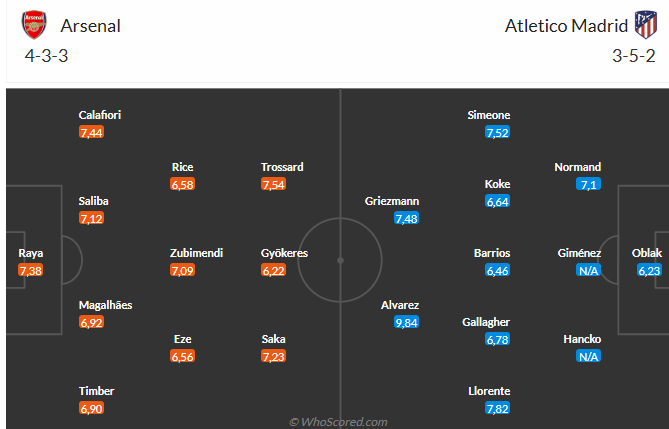Select Raya's 7,38 goalkeeper rating badge
This screenshot has width=669, height=429.
[x=31, y=270]
